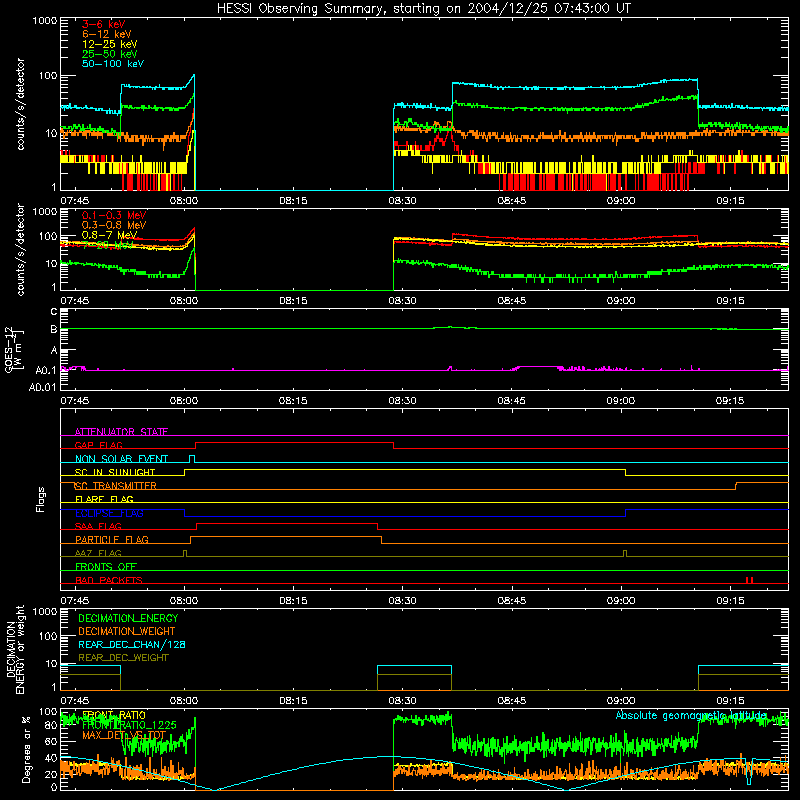Select the red SAA_FLAG label
800x800 pixels.
pos(98,526)
